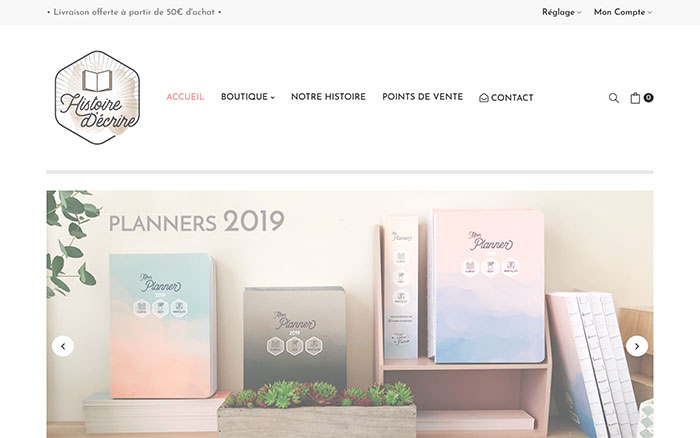The width and height of the screenshot is (700, 438).
Task: Go to Points de Vente
Action: 422,97
